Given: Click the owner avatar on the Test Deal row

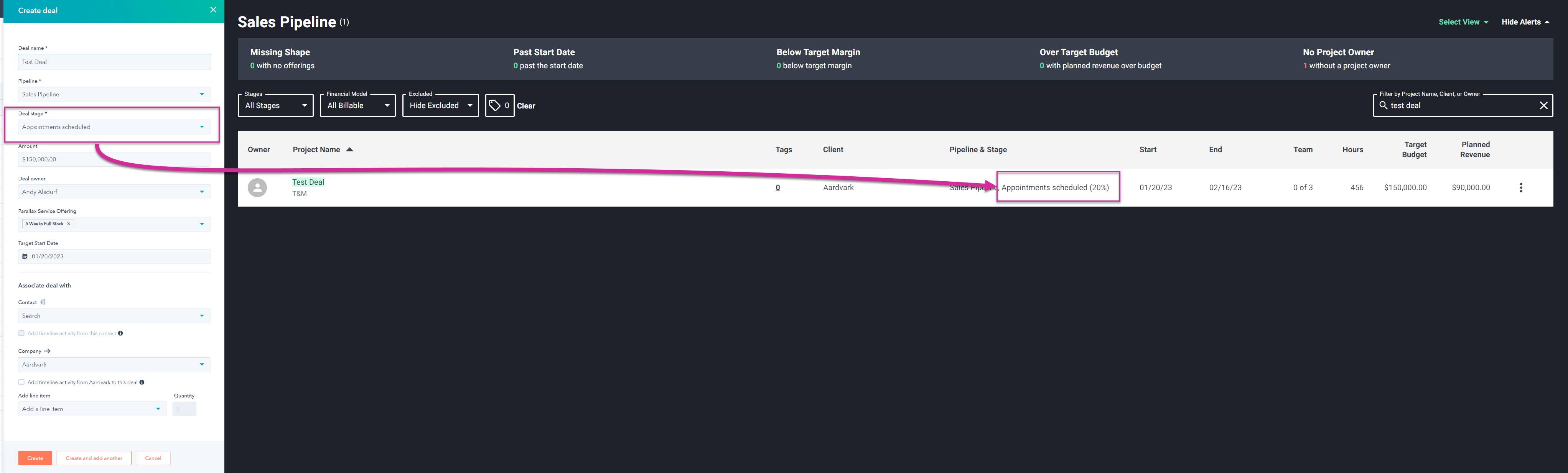Looking at the screenshot, I should [257, 187].
